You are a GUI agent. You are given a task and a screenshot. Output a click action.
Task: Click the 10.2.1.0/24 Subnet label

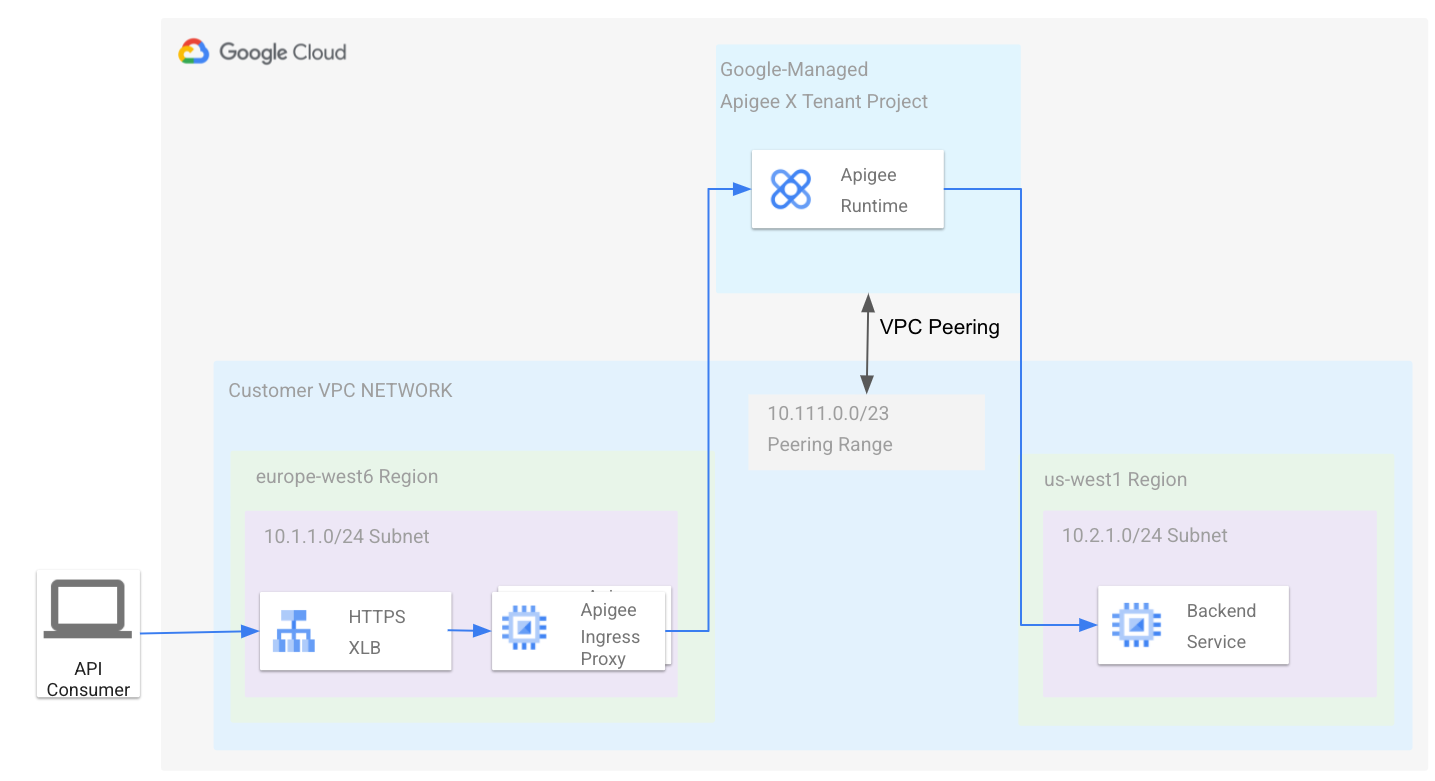point(1143,535)
